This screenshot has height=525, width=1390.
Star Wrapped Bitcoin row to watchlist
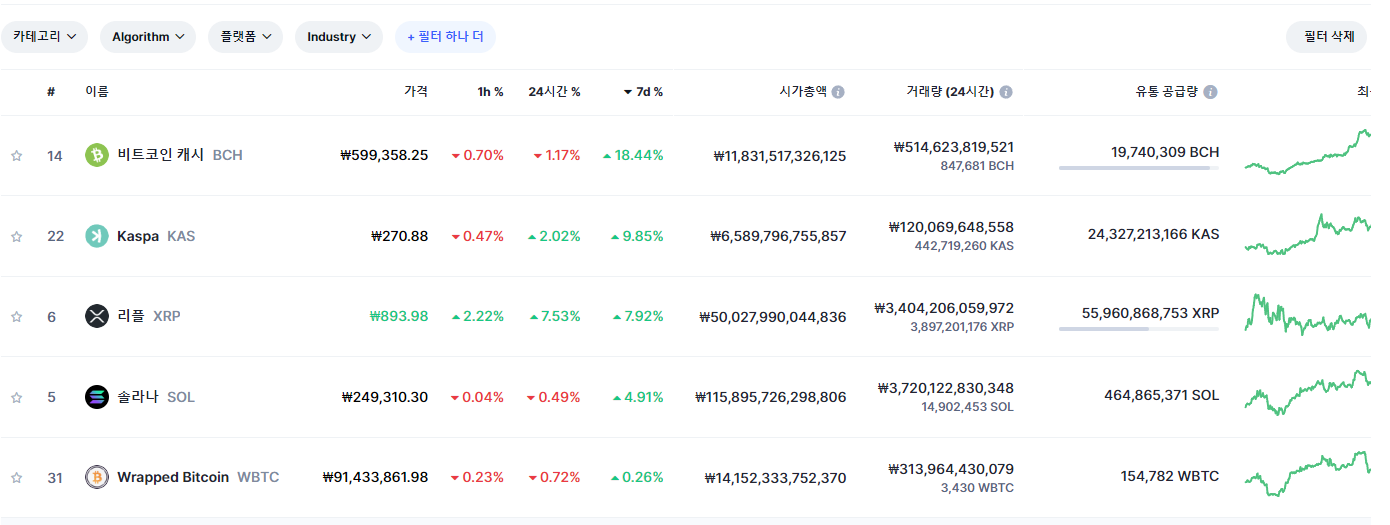(16, 478)
